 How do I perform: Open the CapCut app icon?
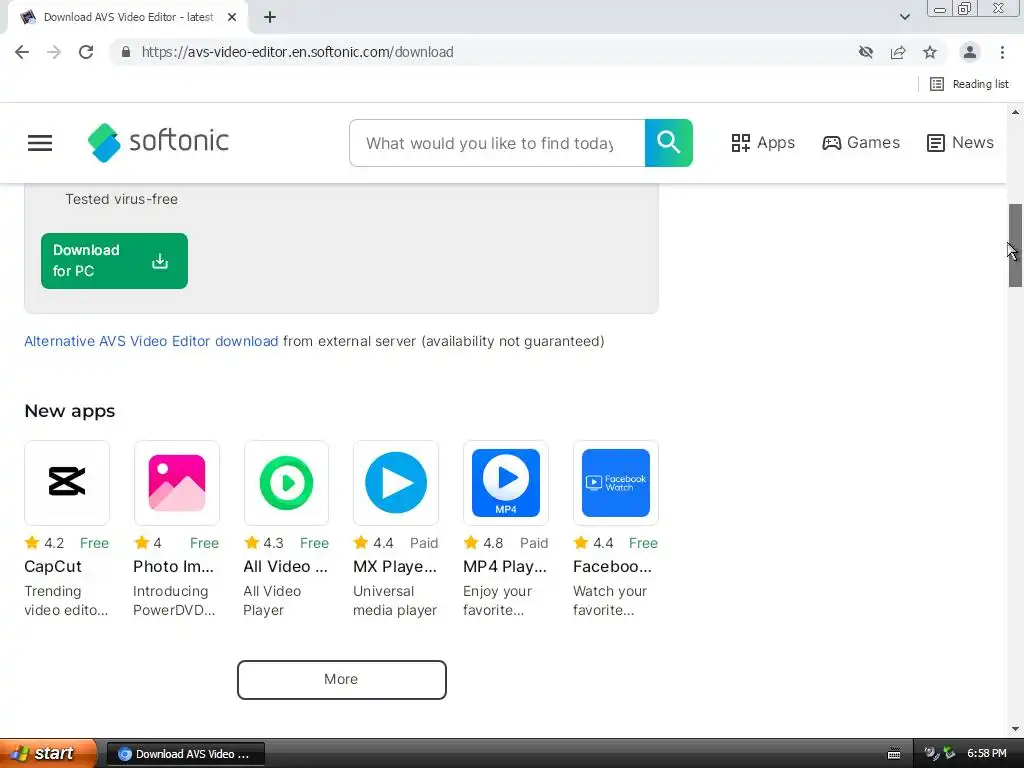pos(67,483)
